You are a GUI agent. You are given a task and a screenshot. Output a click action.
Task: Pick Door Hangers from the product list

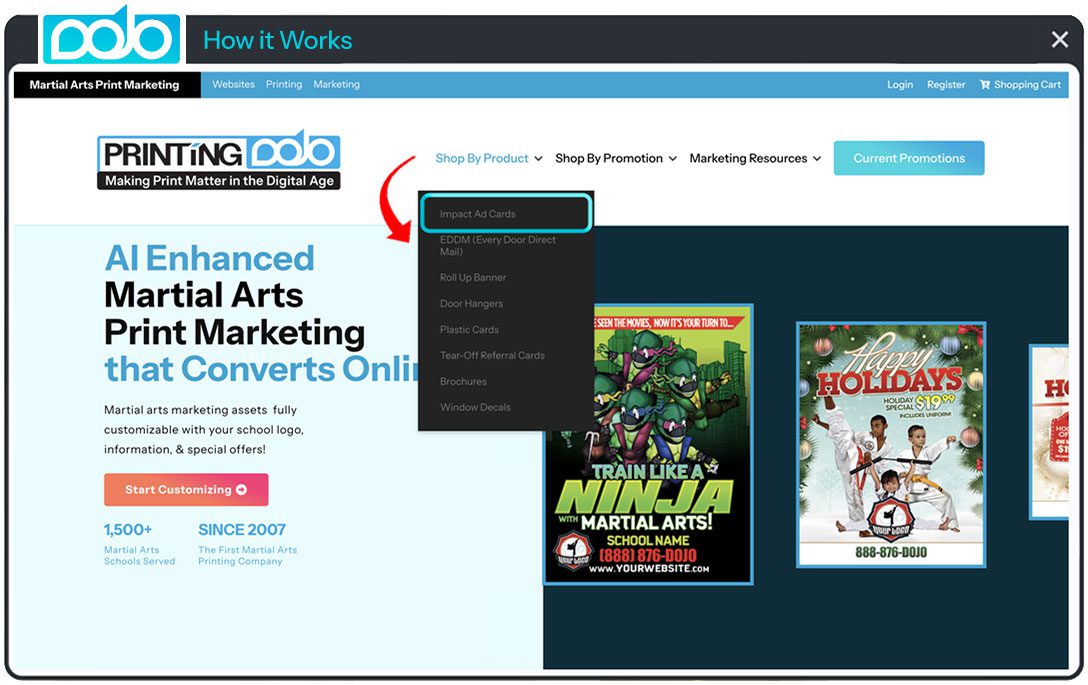tap(471, 304)
